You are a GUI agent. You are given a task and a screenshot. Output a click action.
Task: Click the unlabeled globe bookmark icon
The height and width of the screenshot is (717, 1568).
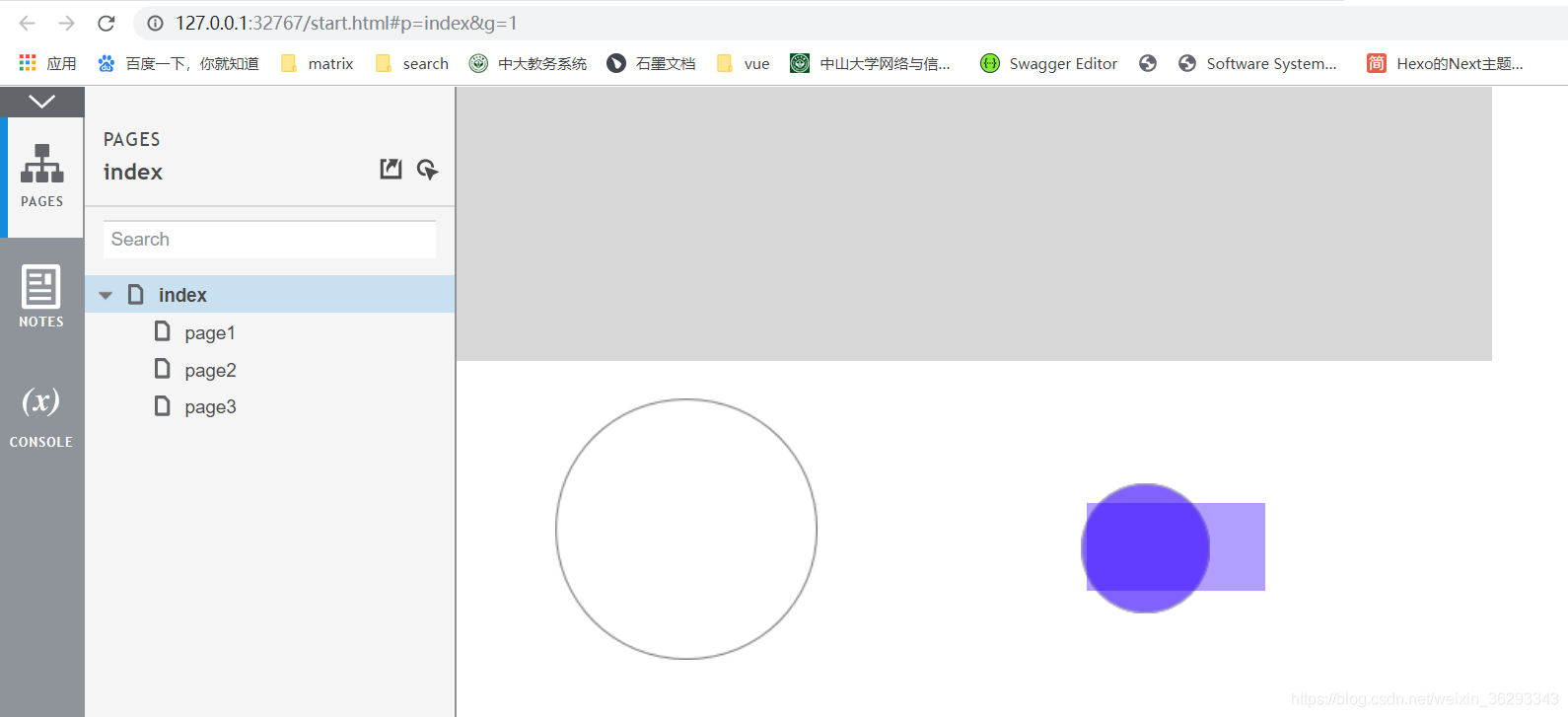point(1148,63)
